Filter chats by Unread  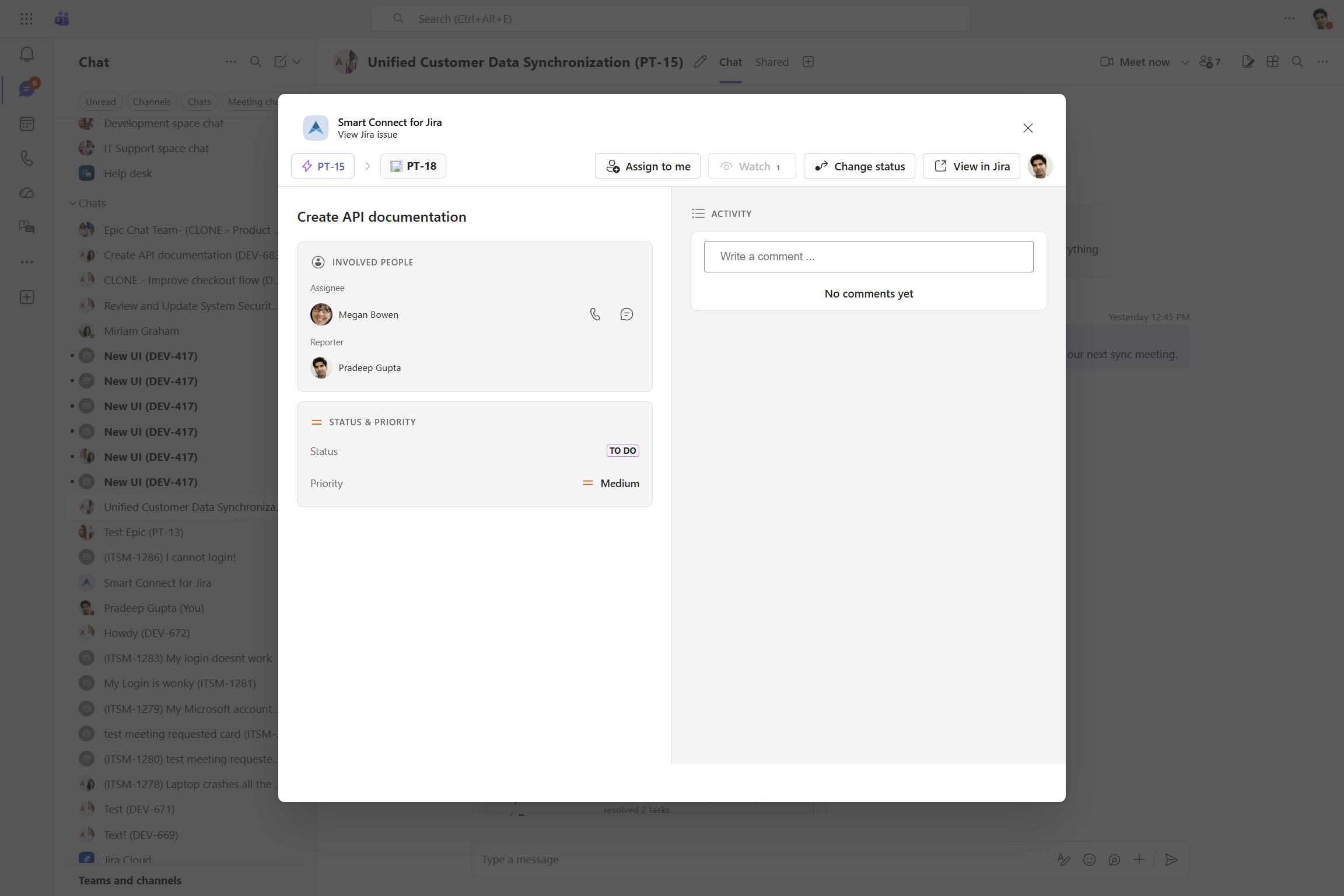(x=101, y=101)
